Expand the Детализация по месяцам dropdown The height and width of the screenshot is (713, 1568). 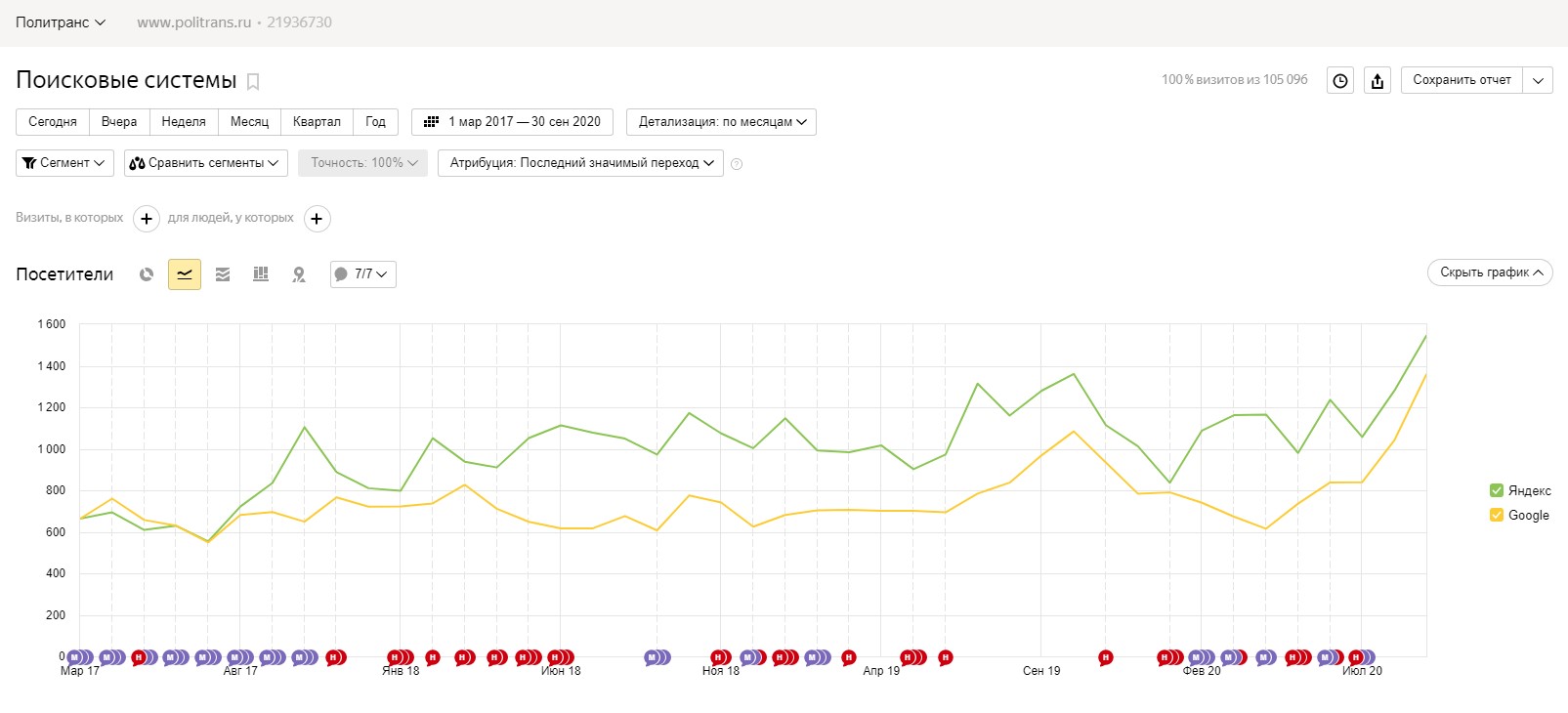tap(721, 122)
